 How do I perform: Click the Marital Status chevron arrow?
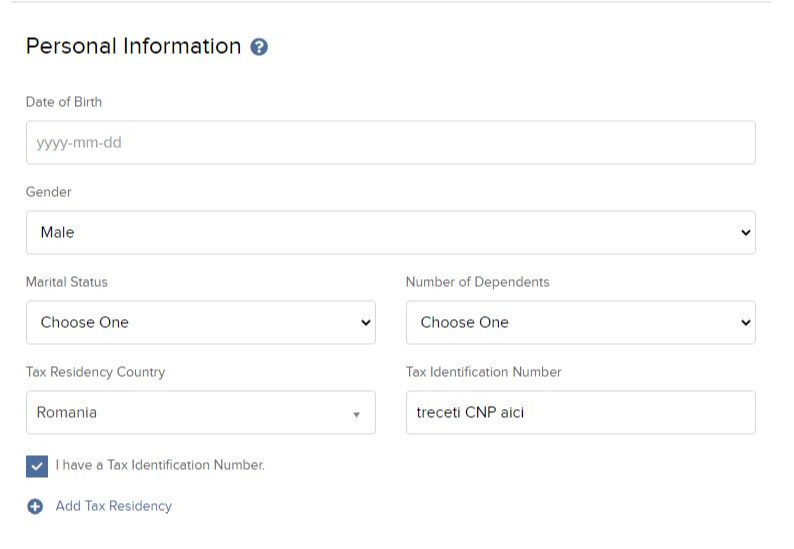(366, 323)
